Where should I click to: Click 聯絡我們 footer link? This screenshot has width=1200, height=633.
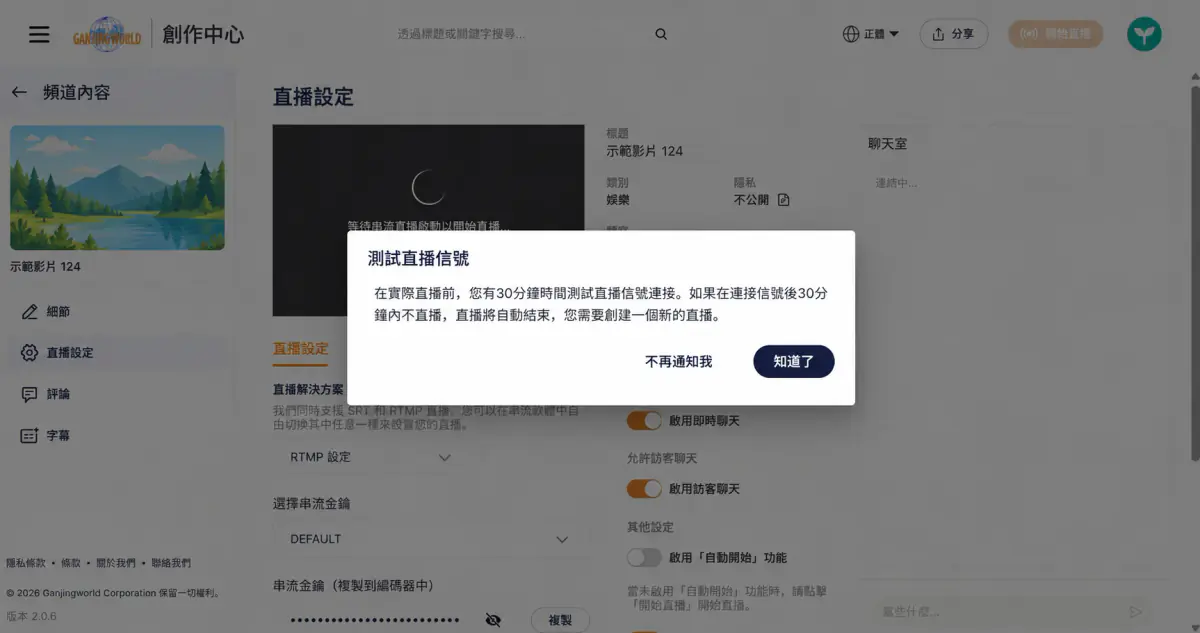pos(170,563)
